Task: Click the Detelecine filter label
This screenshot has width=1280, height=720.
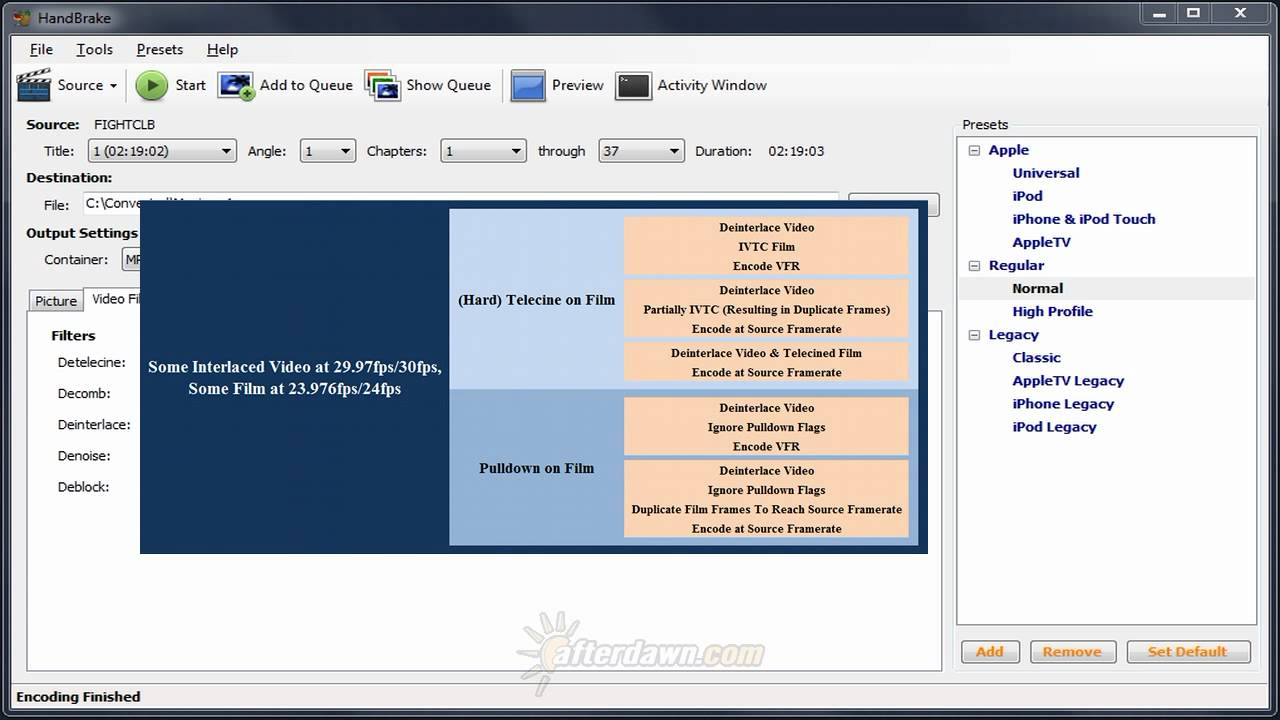Action: pos(91,362)
